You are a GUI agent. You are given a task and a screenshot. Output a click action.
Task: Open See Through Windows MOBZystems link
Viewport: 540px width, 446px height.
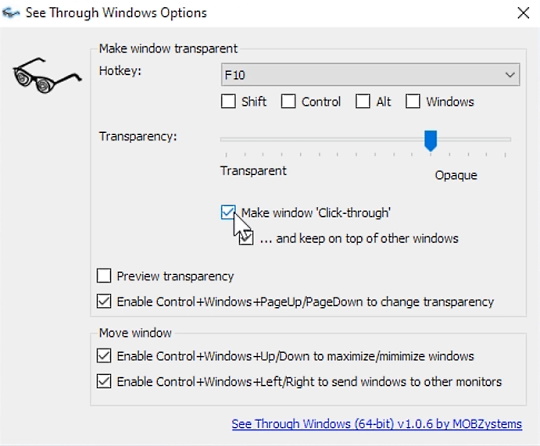click(x=377, y=424)
